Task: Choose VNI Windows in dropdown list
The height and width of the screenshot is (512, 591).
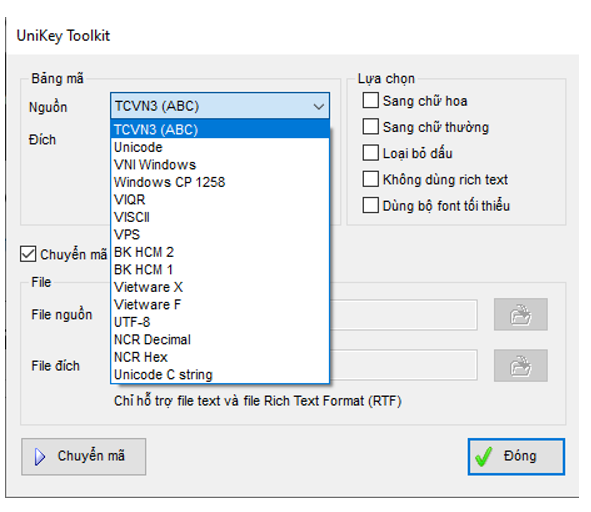Action: coord(220,165)
